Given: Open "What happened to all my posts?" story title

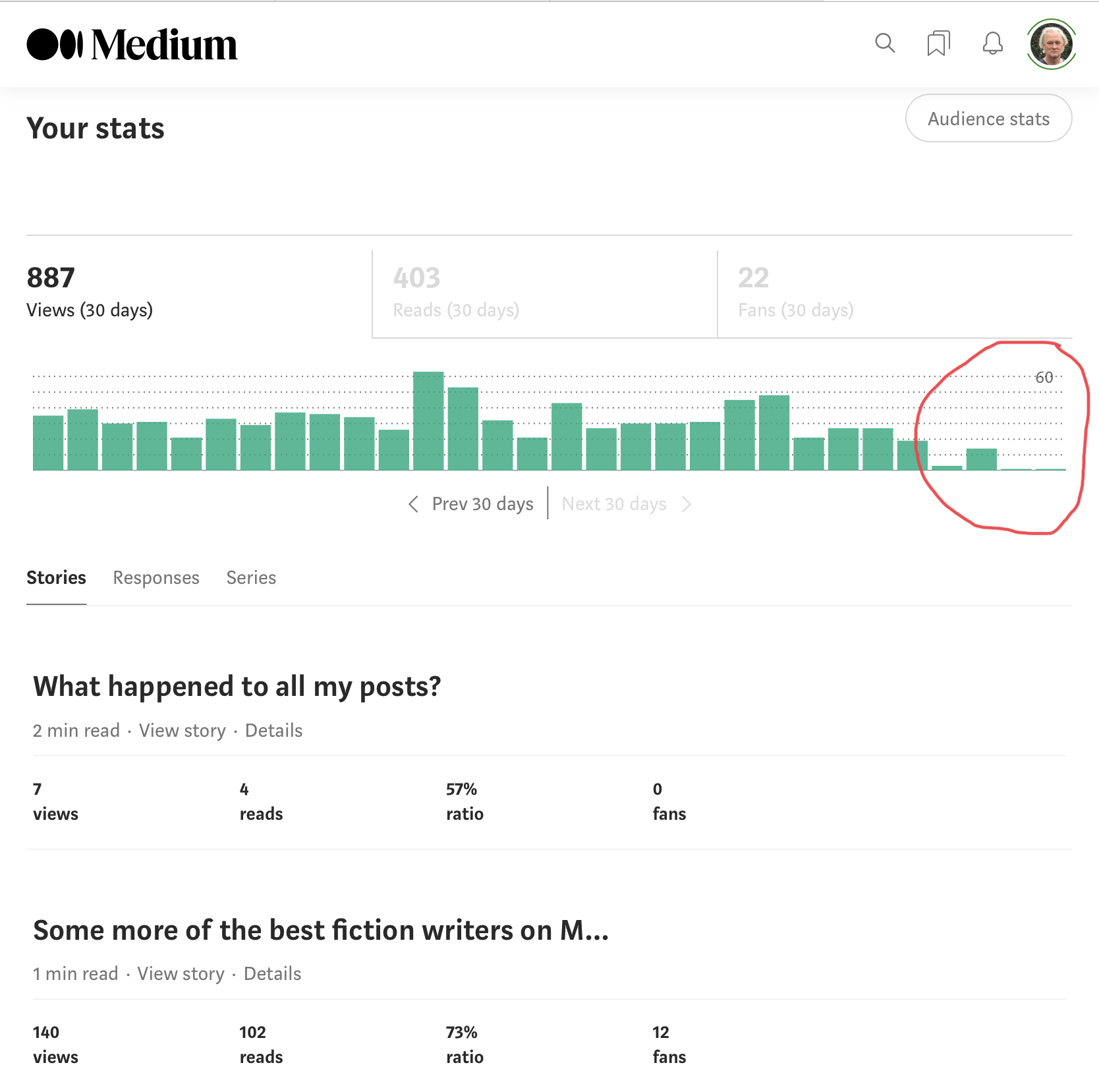Looking at the screenshot, I should click(x=237, y=687).
